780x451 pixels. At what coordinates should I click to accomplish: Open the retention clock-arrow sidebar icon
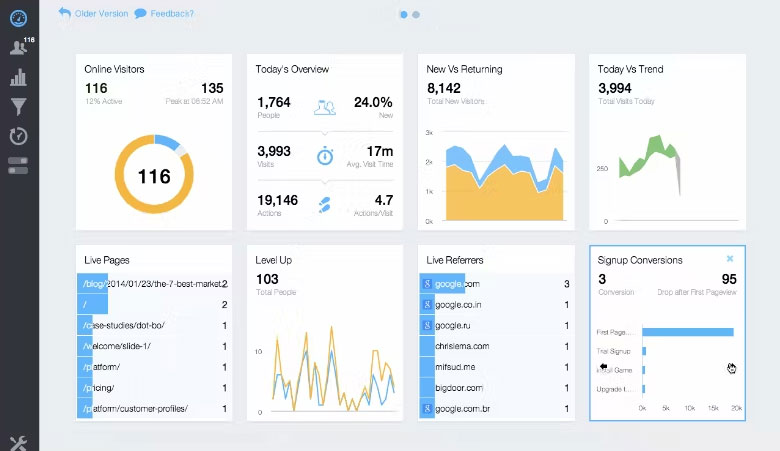(x=18, y=136)
